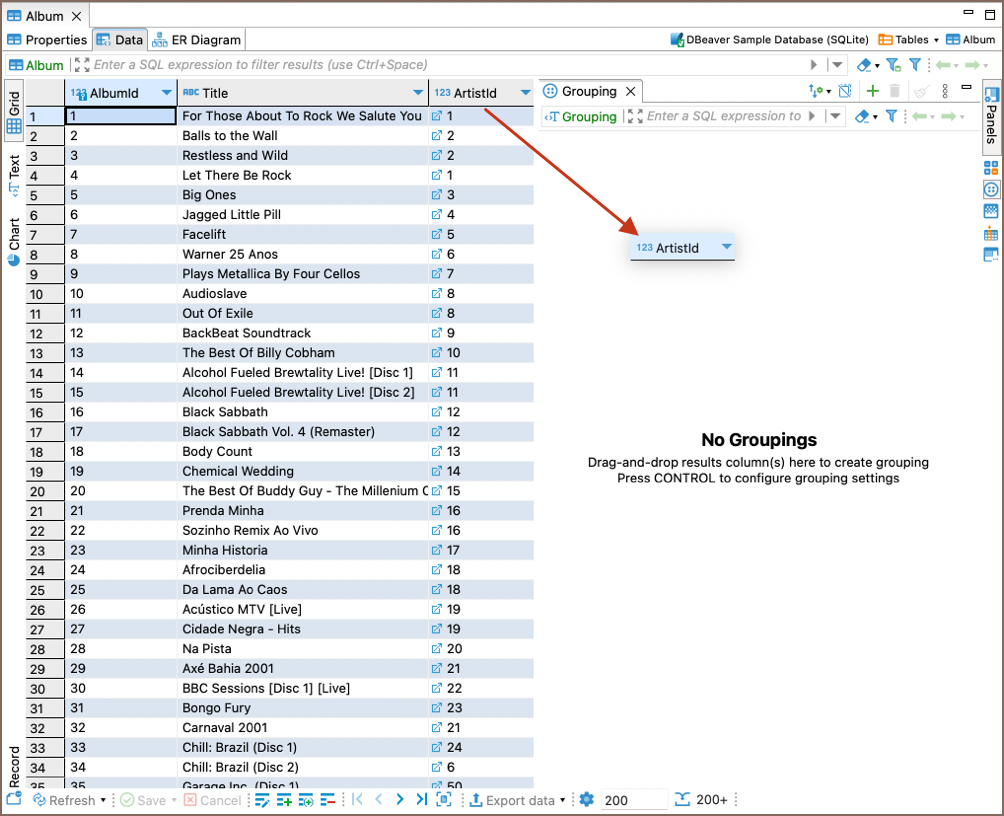Open the Grouping panel icon in right sidebar
This screenshot has width=1004, height=816.
991,189
